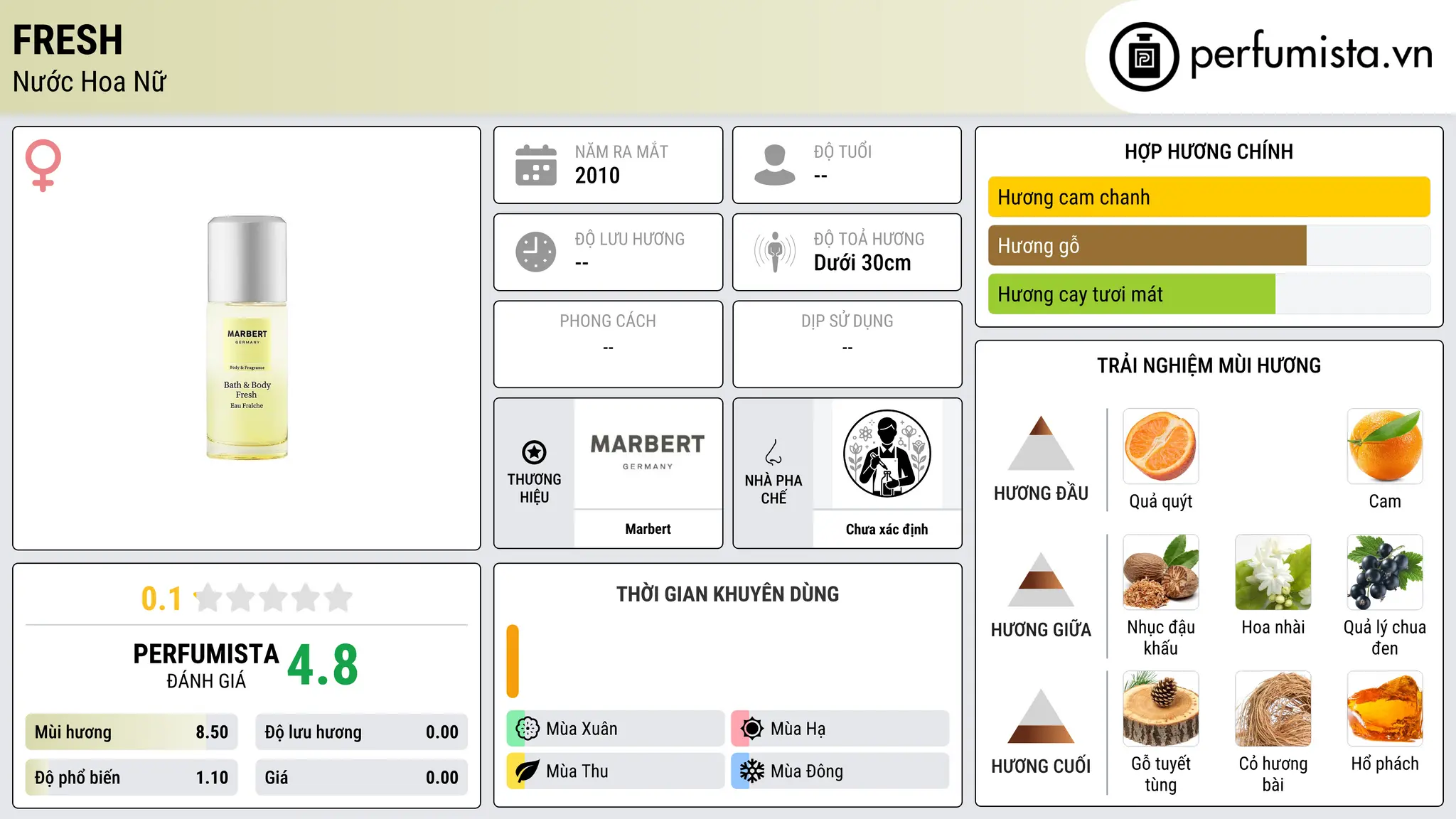Click the sun icon for Mùa Hạ
Screen dimensions: 1456x819
(x=752, y=729)
